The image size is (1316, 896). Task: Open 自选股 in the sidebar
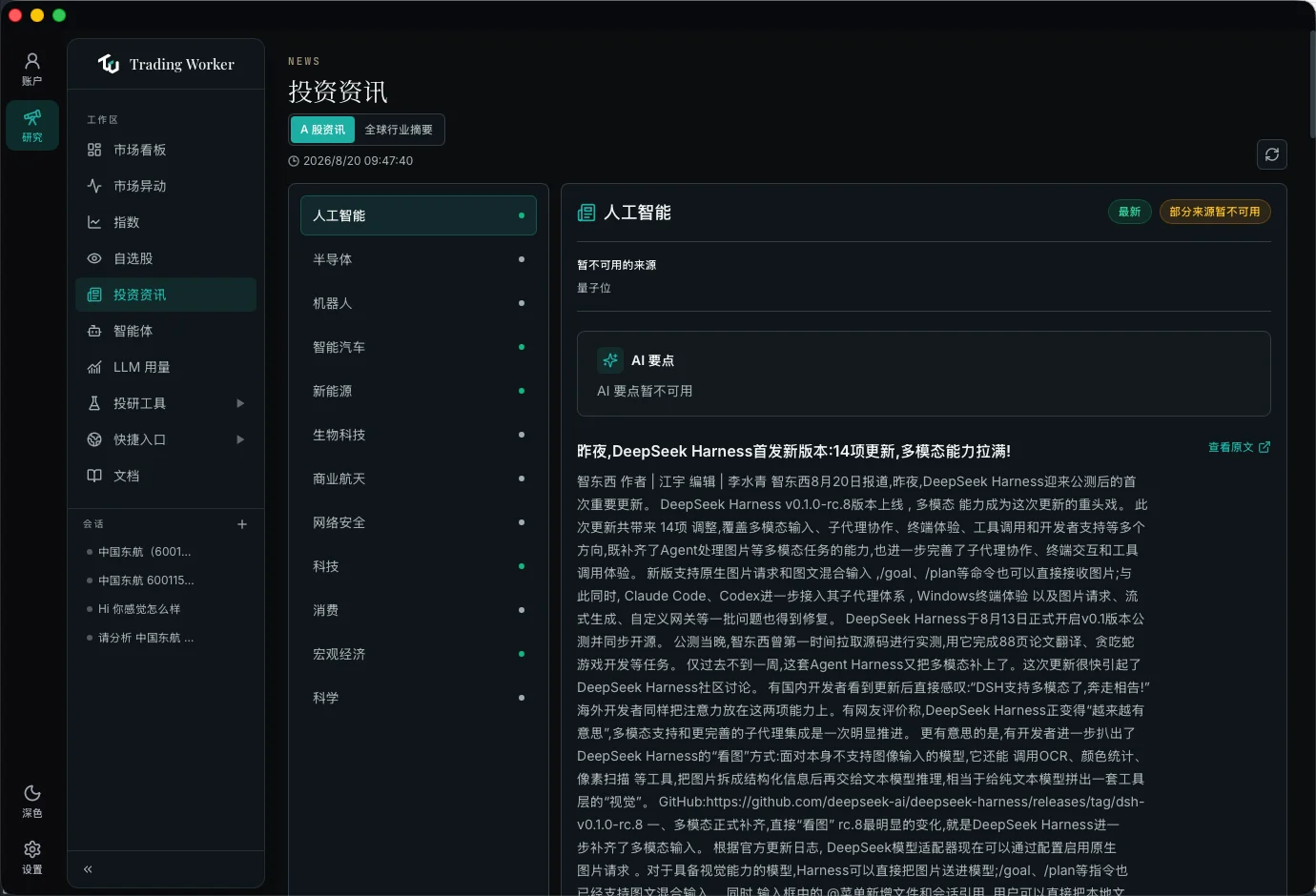pyautogui.click(x=166, y=258)
